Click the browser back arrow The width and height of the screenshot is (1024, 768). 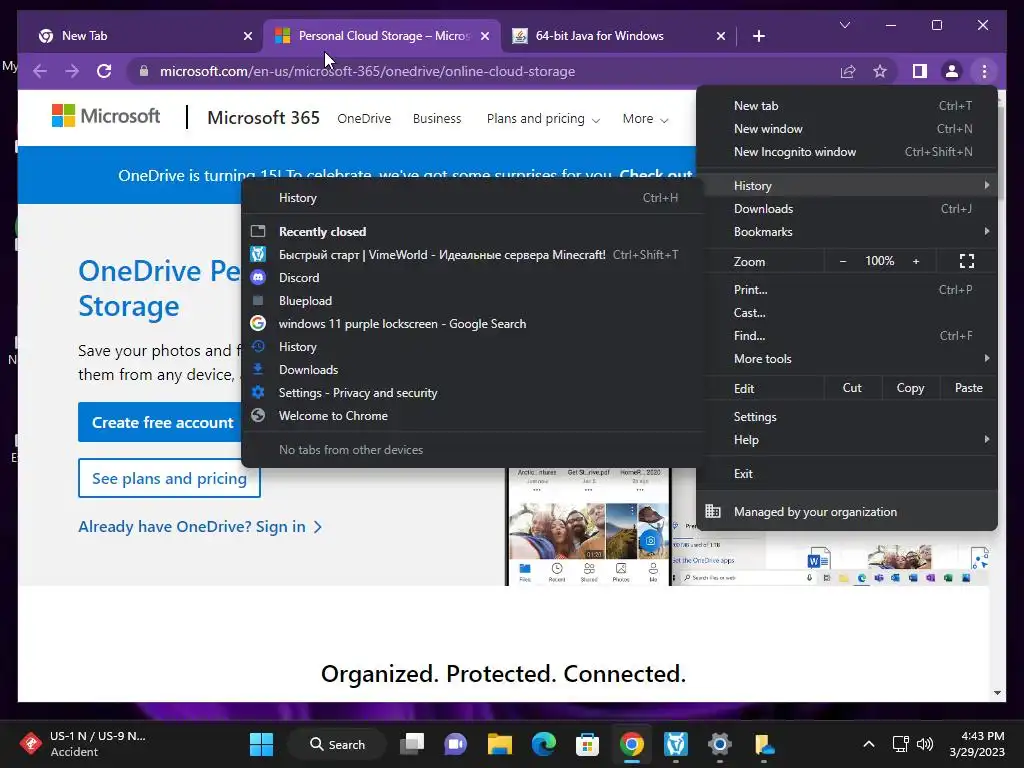40,71
